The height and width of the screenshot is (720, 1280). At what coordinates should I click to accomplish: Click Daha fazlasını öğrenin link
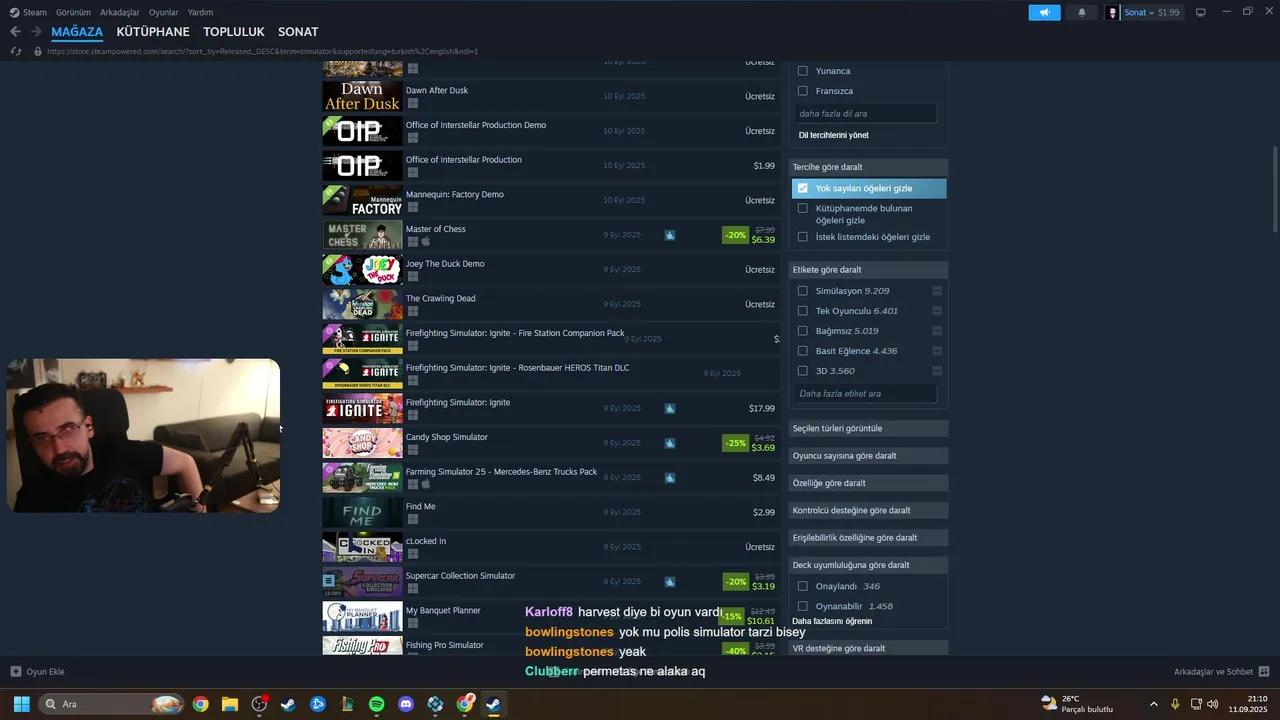pyautogui.click(x=832, y=621)
